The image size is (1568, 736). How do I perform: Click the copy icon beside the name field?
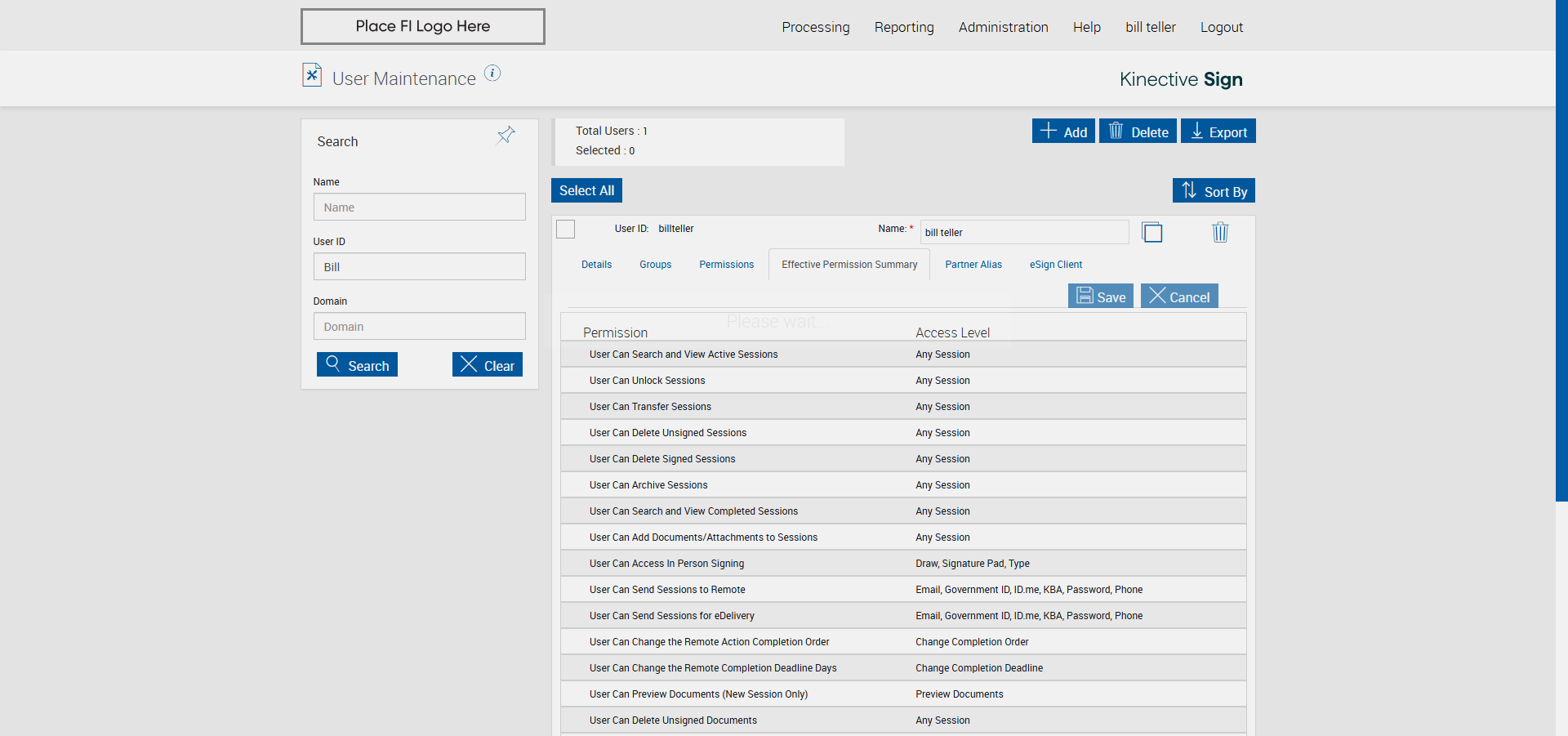tap(1152, 233)
